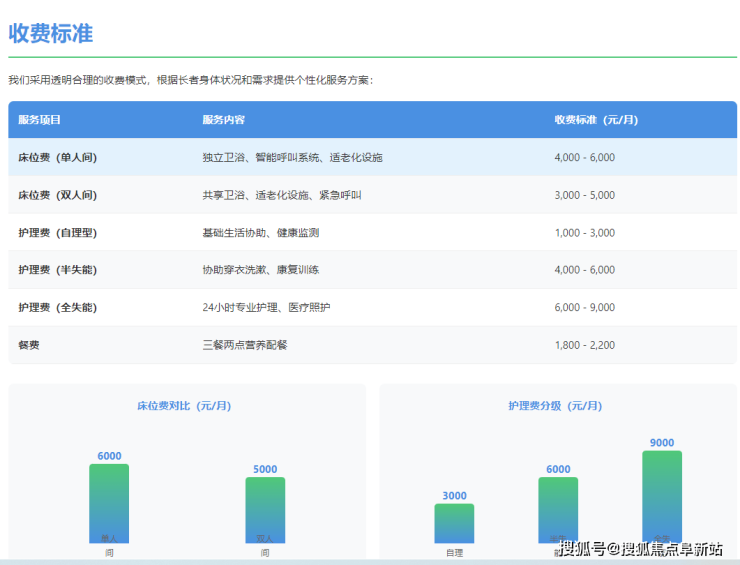Click the 双人间 bar labeled 5000
The height and width of the screenshot is (565, 740).
pyautogui.click(x=265, y=508)
